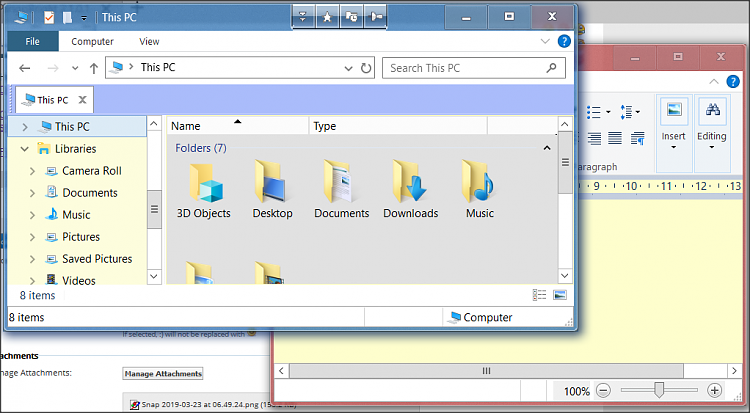Open the View ribbon tab

(x=149, y=42)
